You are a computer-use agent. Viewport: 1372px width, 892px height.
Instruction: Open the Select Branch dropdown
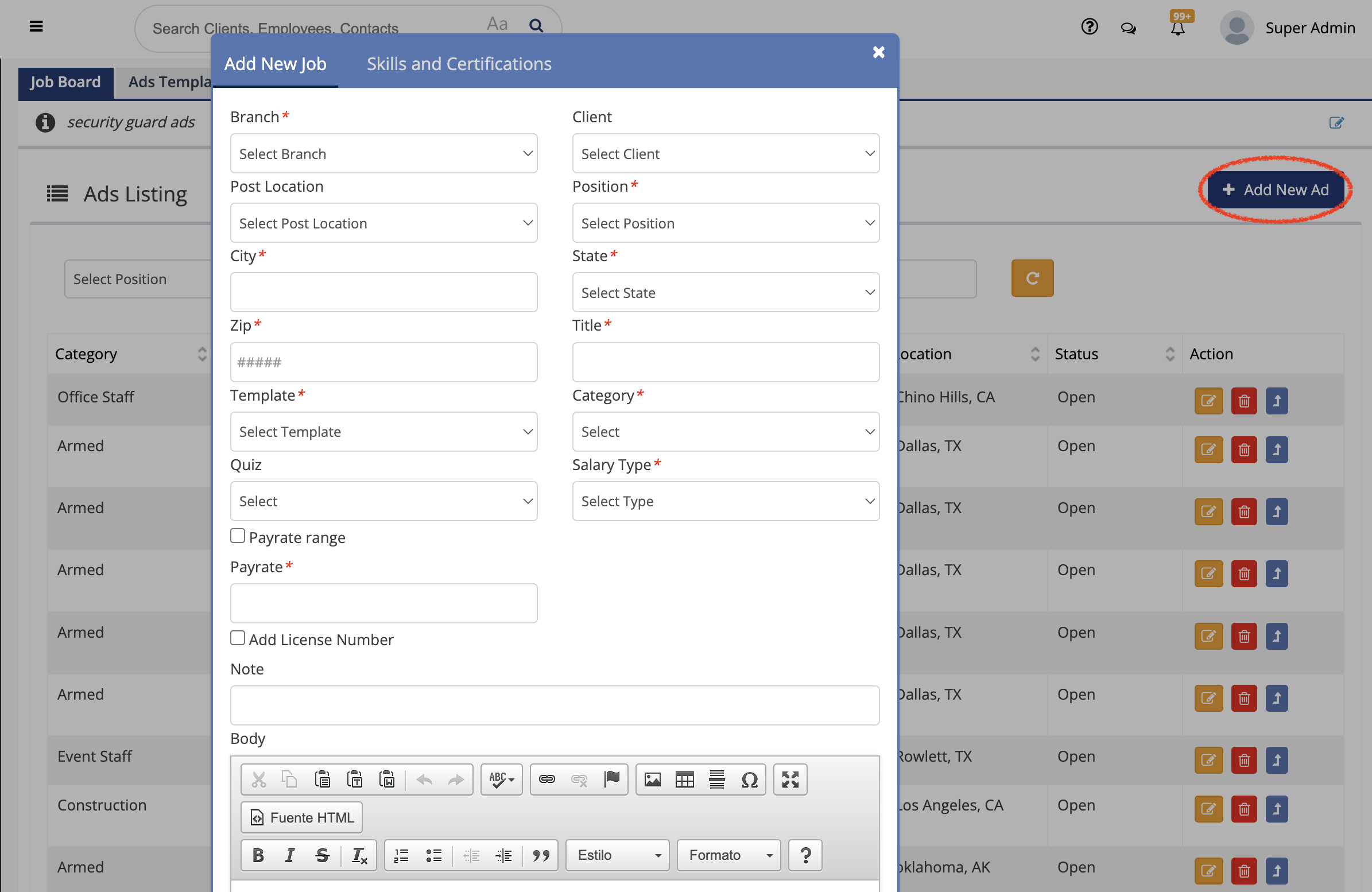[383, 153]
